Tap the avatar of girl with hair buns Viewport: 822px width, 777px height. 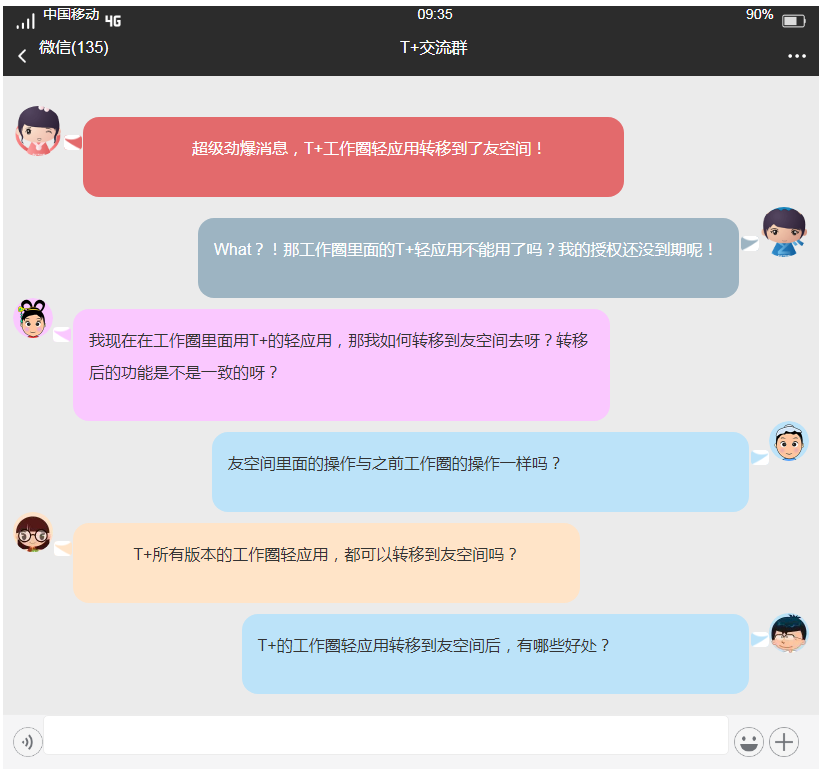(32, 319)
